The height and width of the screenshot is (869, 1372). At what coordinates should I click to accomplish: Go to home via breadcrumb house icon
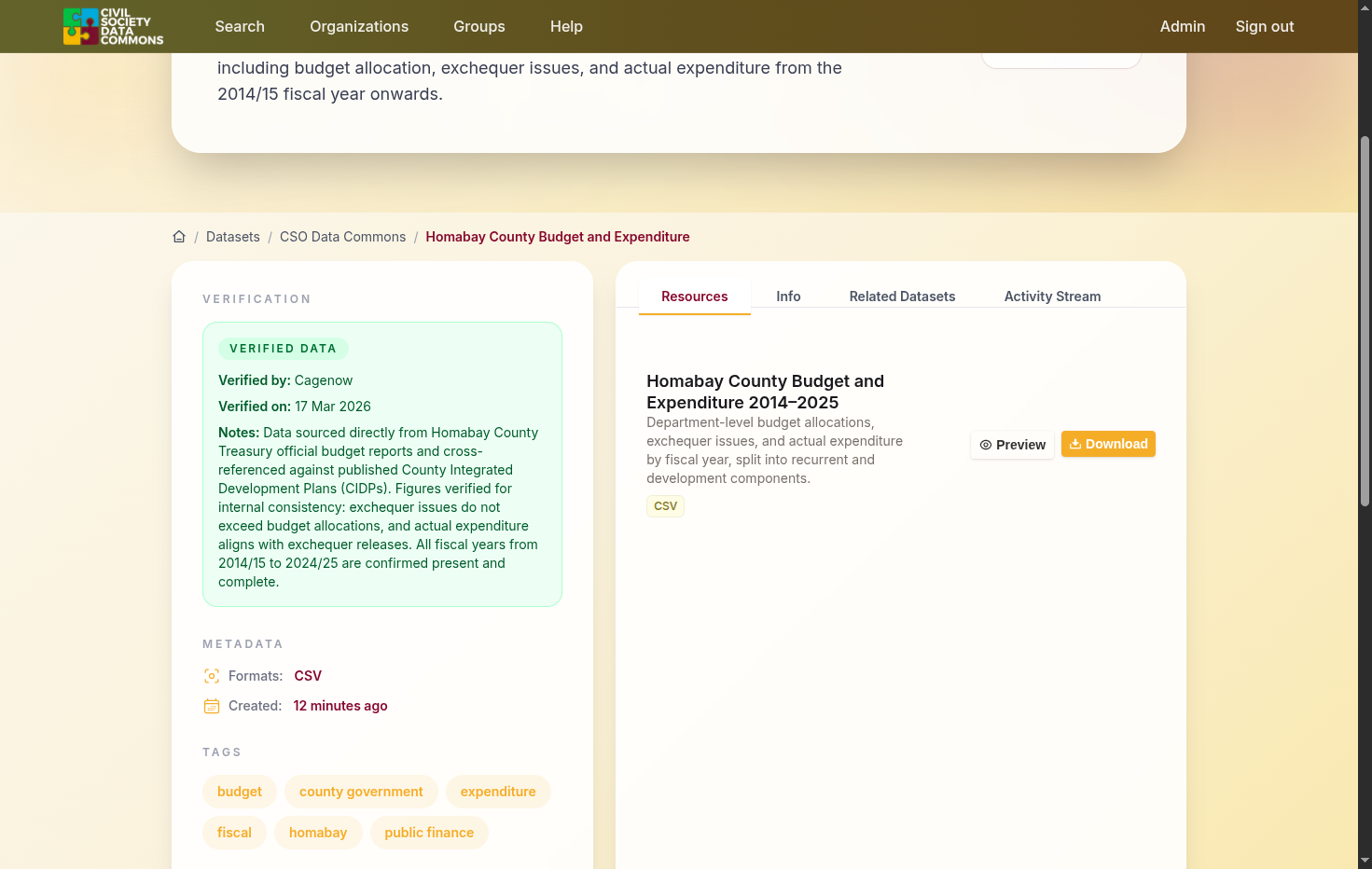[x=179, y=237]
